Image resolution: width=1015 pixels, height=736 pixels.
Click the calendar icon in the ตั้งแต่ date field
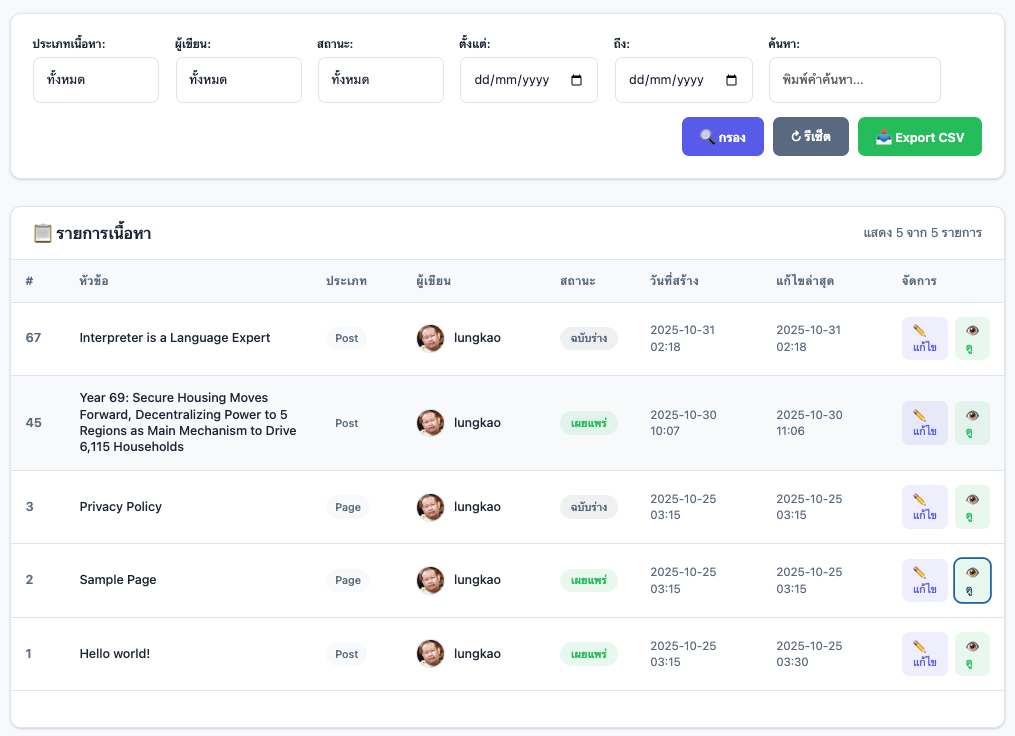[576, 80]
